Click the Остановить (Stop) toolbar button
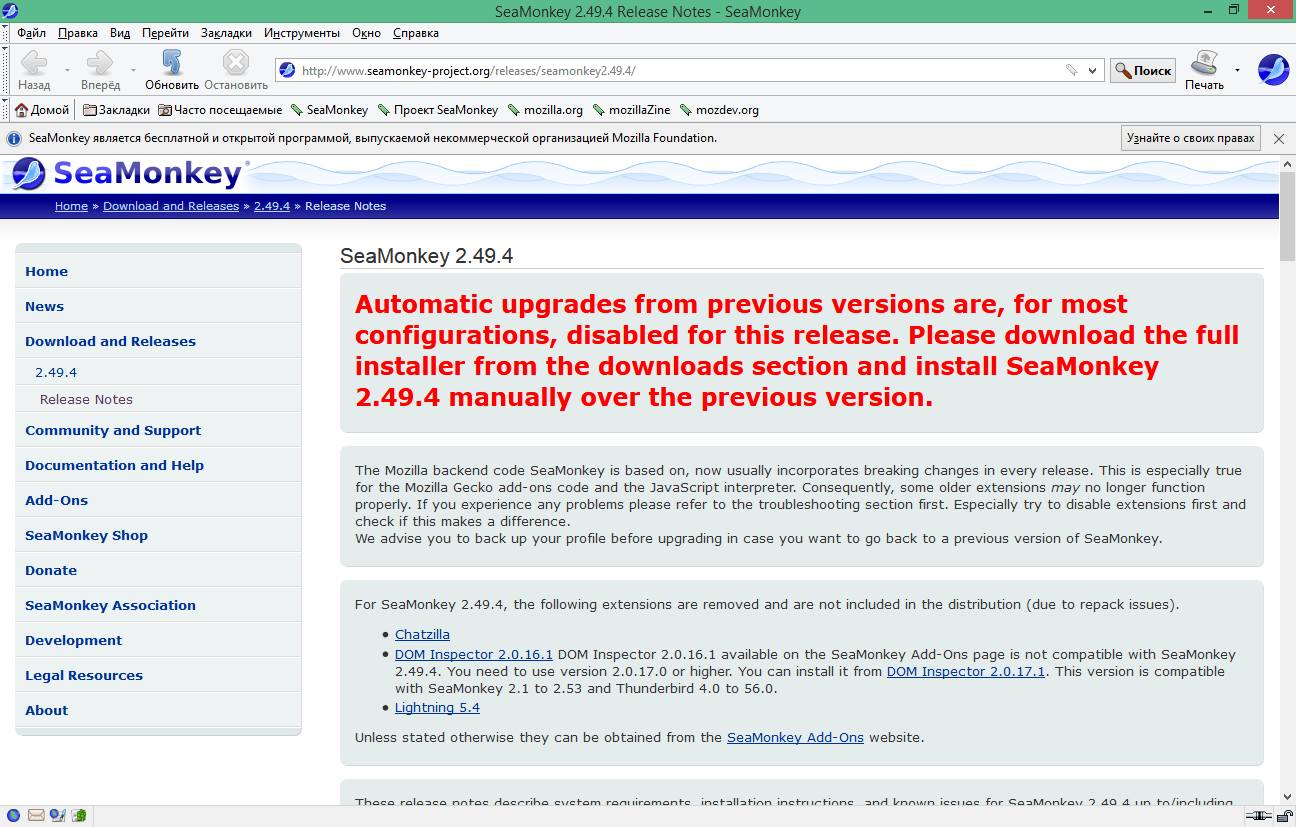Image resolution: width=1296 pixels, height=827 pixels. pyautogui.click(x=236, y=70)
